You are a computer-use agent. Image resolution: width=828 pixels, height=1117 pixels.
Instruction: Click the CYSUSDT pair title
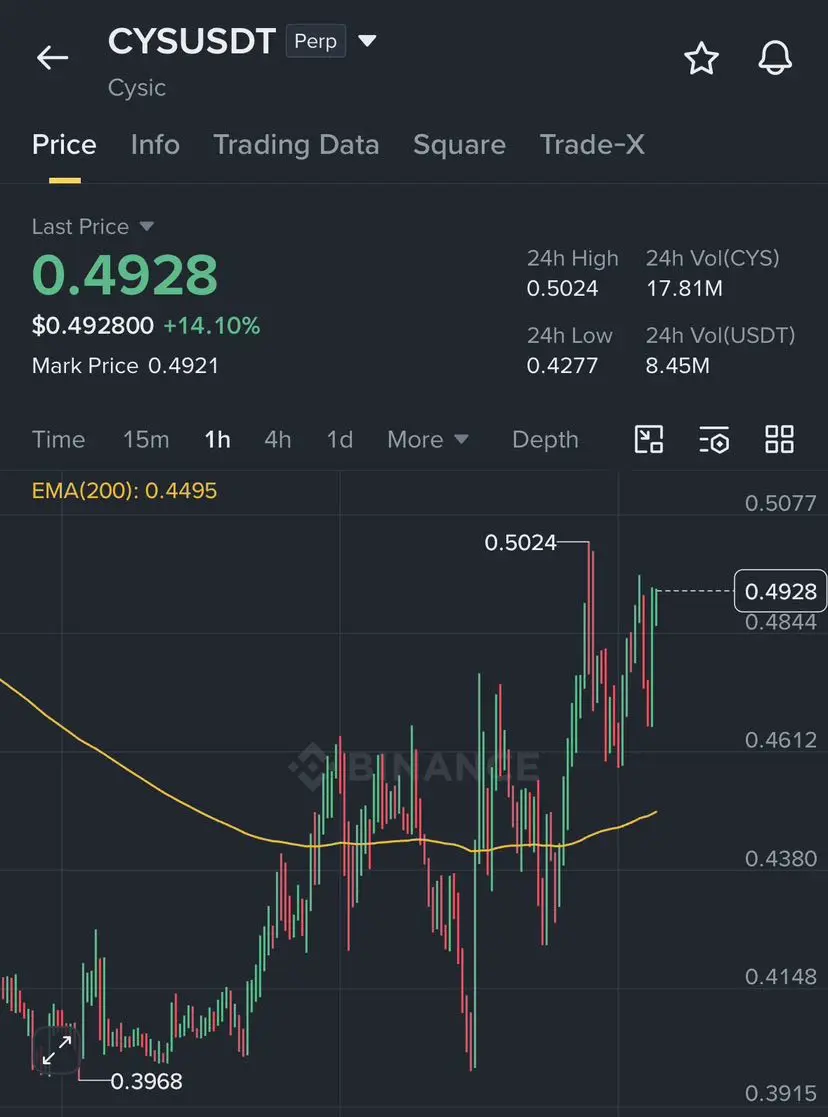coord(192,41)
